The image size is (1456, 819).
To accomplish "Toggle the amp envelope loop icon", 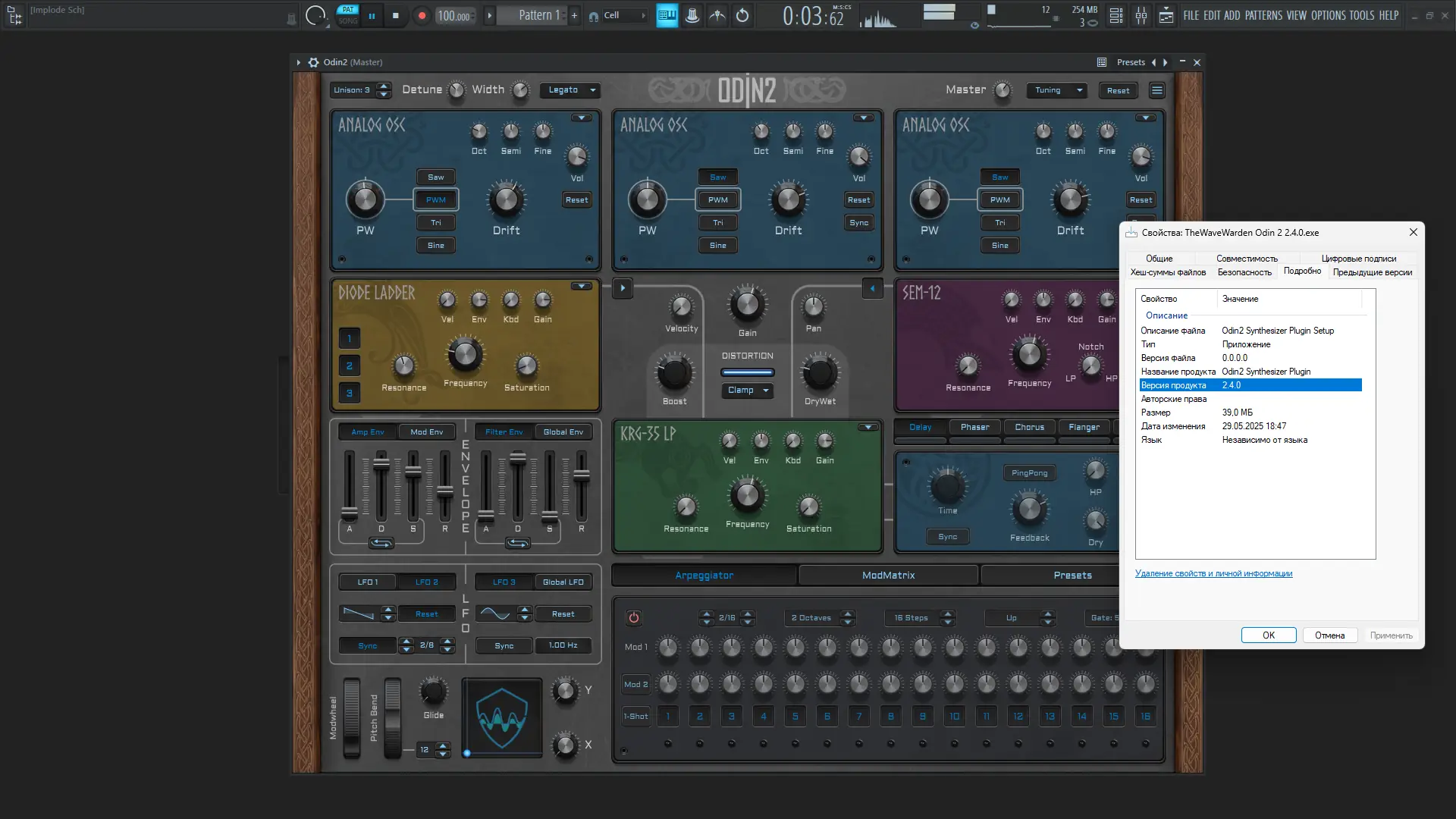I will tap(381, 543).
